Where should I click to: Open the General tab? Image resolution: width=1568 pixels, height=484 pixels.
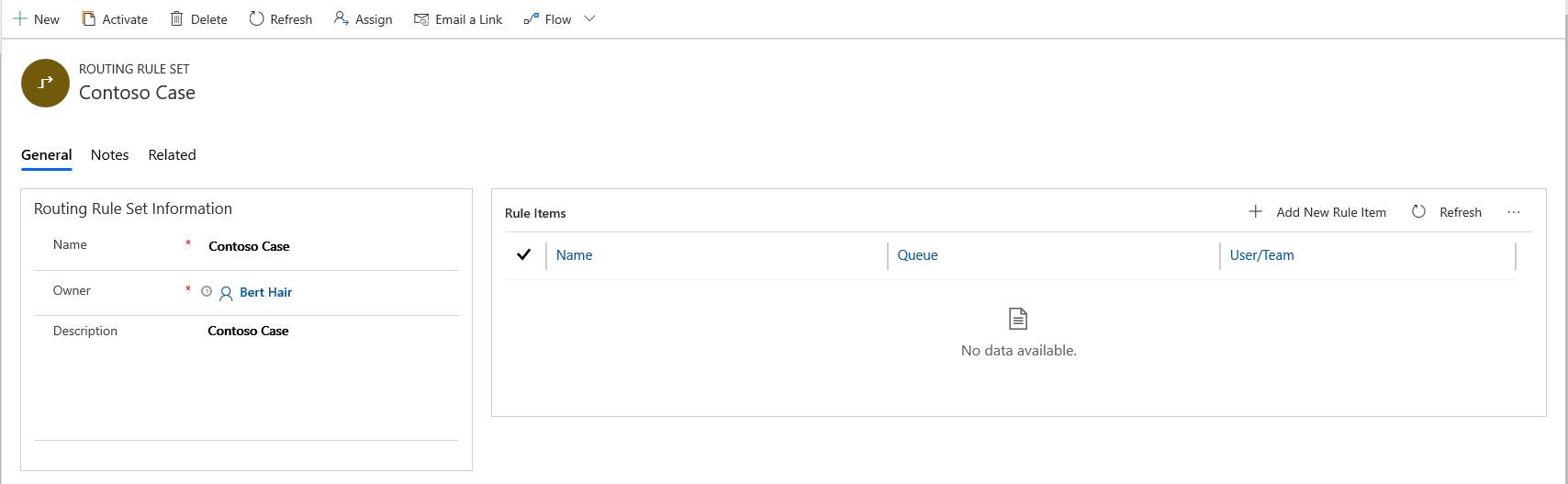pos(47,155)
